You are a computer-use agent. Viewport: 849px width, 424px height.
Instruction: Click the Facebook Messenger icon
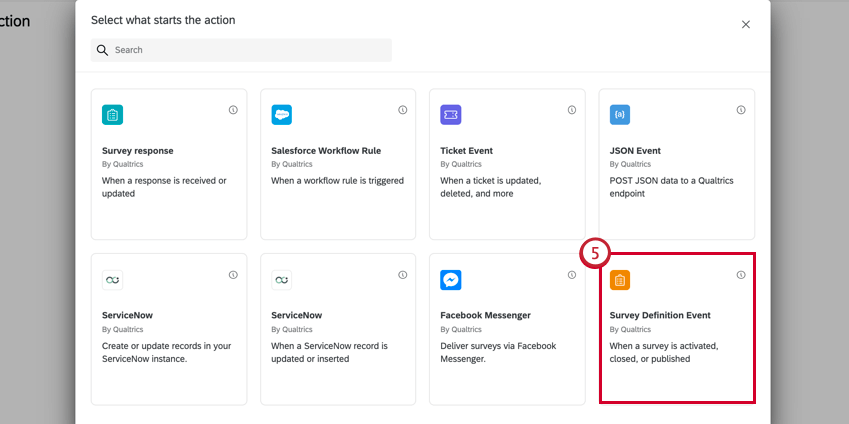point(450,280)
